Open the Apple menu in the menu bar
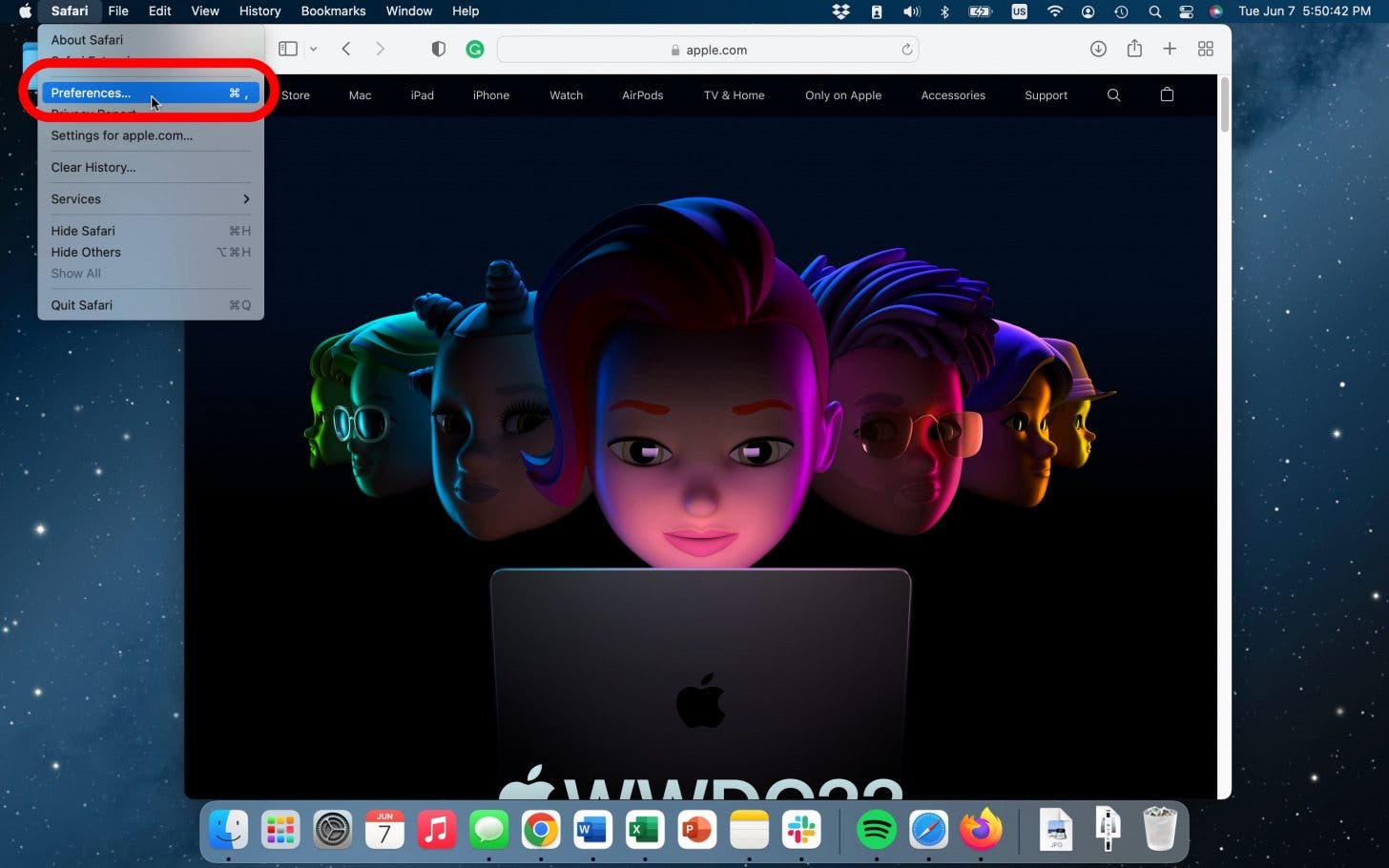This screenshot has width=1389, height=868. pos(26,11)
